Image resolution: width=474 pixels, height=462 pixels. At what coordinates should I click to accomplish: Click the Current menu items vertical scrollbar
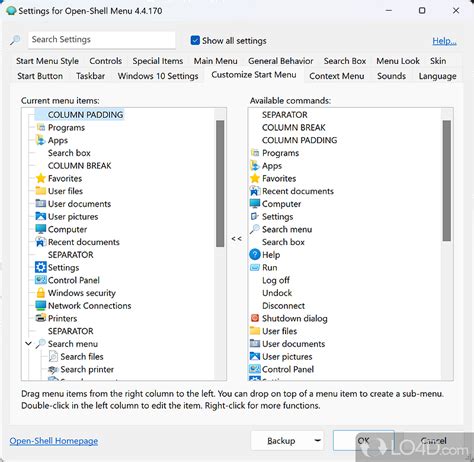point(220,184)
